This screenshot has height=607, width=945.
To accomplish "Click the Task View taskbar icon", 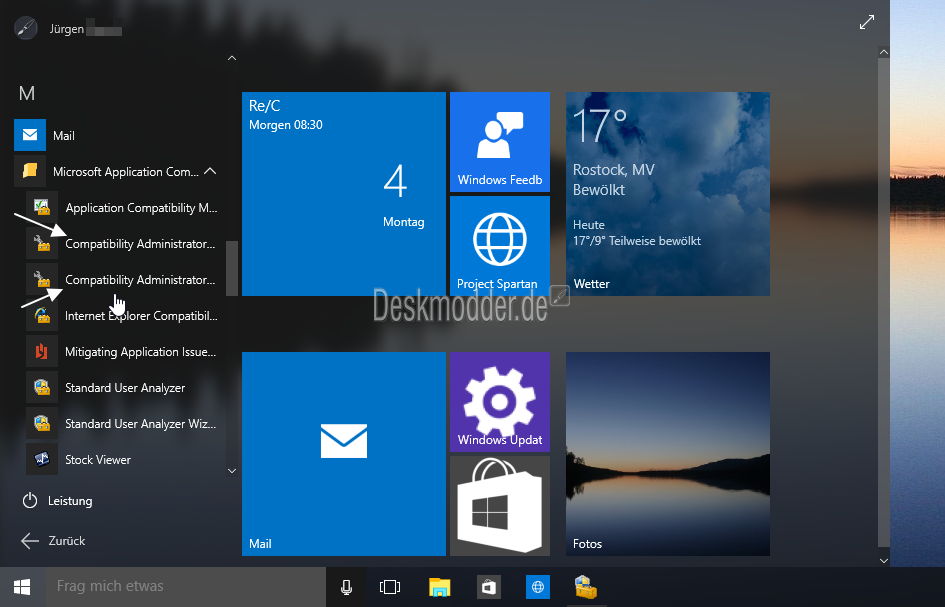I will pyautogui.click(x=390, y=587).
